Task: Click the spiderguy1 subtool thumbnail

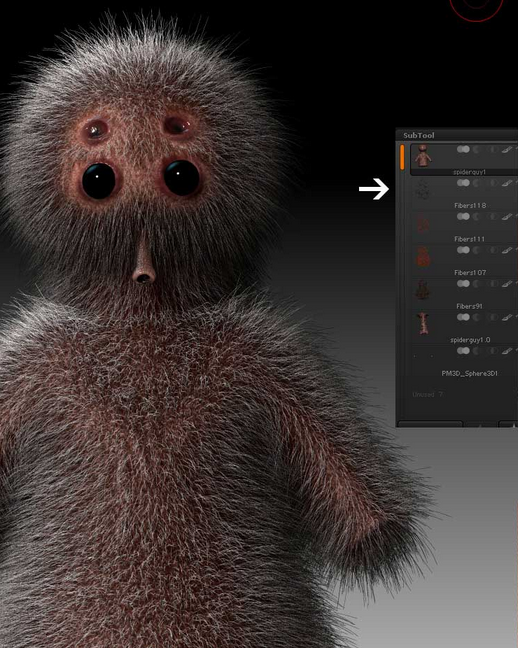Action: coord(423,156)
